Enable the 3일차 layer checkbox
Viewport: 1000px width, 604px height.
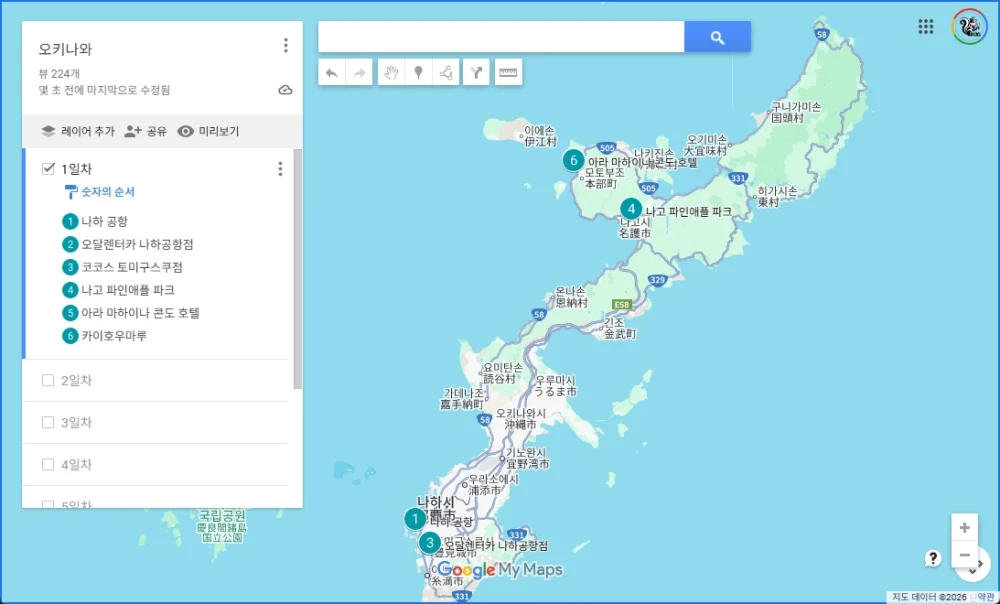(48, 422)
